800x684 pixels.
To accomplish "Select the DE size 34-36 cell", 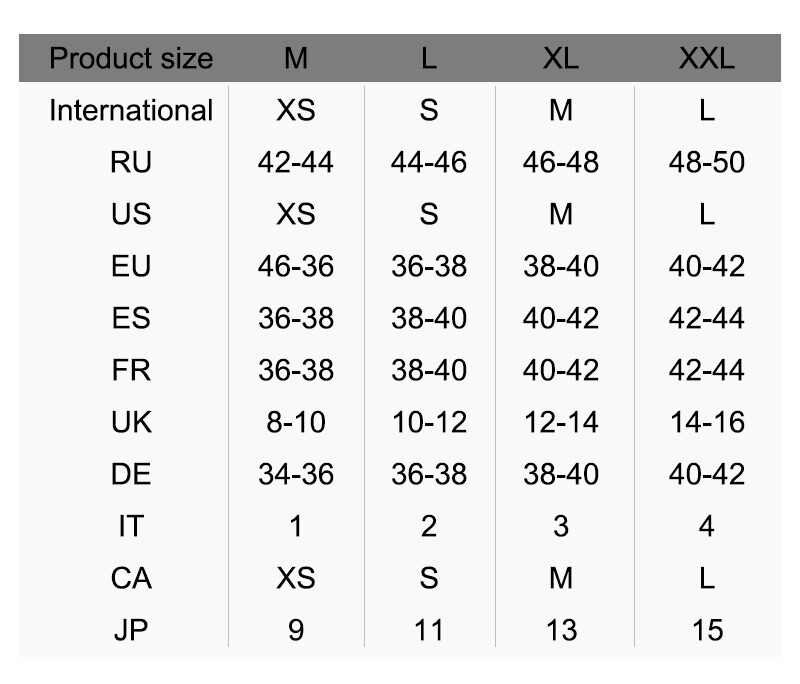I will (x=296, y=474).
